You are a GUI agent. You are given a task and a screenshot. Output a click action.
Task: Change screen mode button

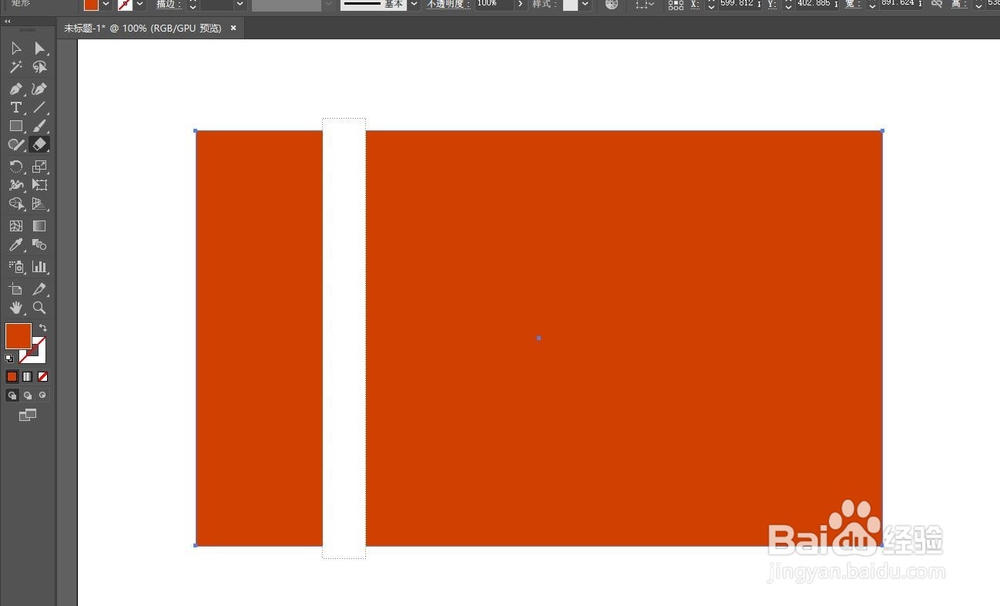point(27,415)
